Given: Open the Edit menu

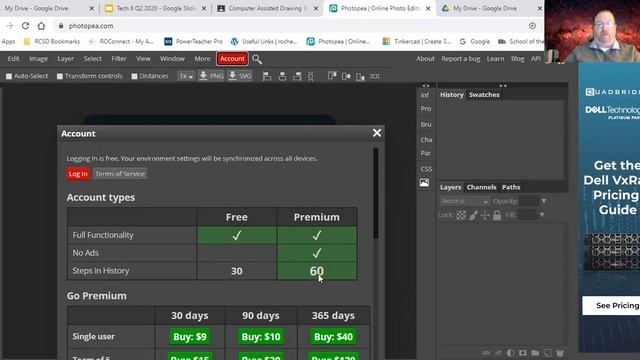Looking at the screenshot, I should pos(13,59).
